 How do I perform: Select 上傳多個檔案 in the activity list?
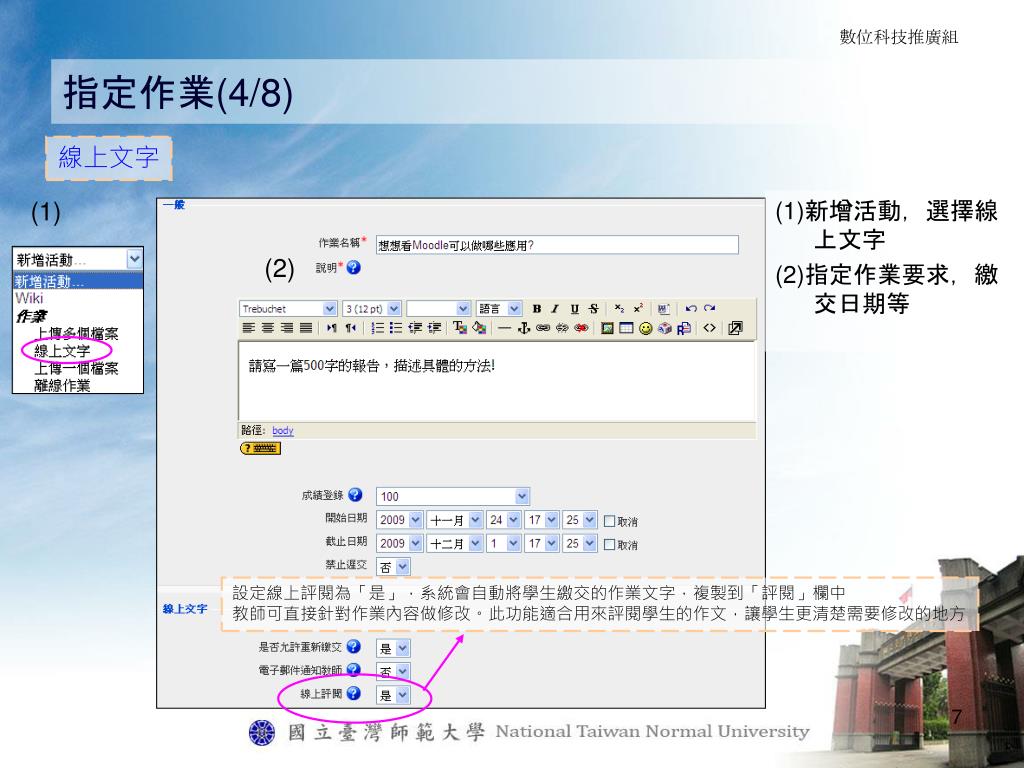point(76,334)
